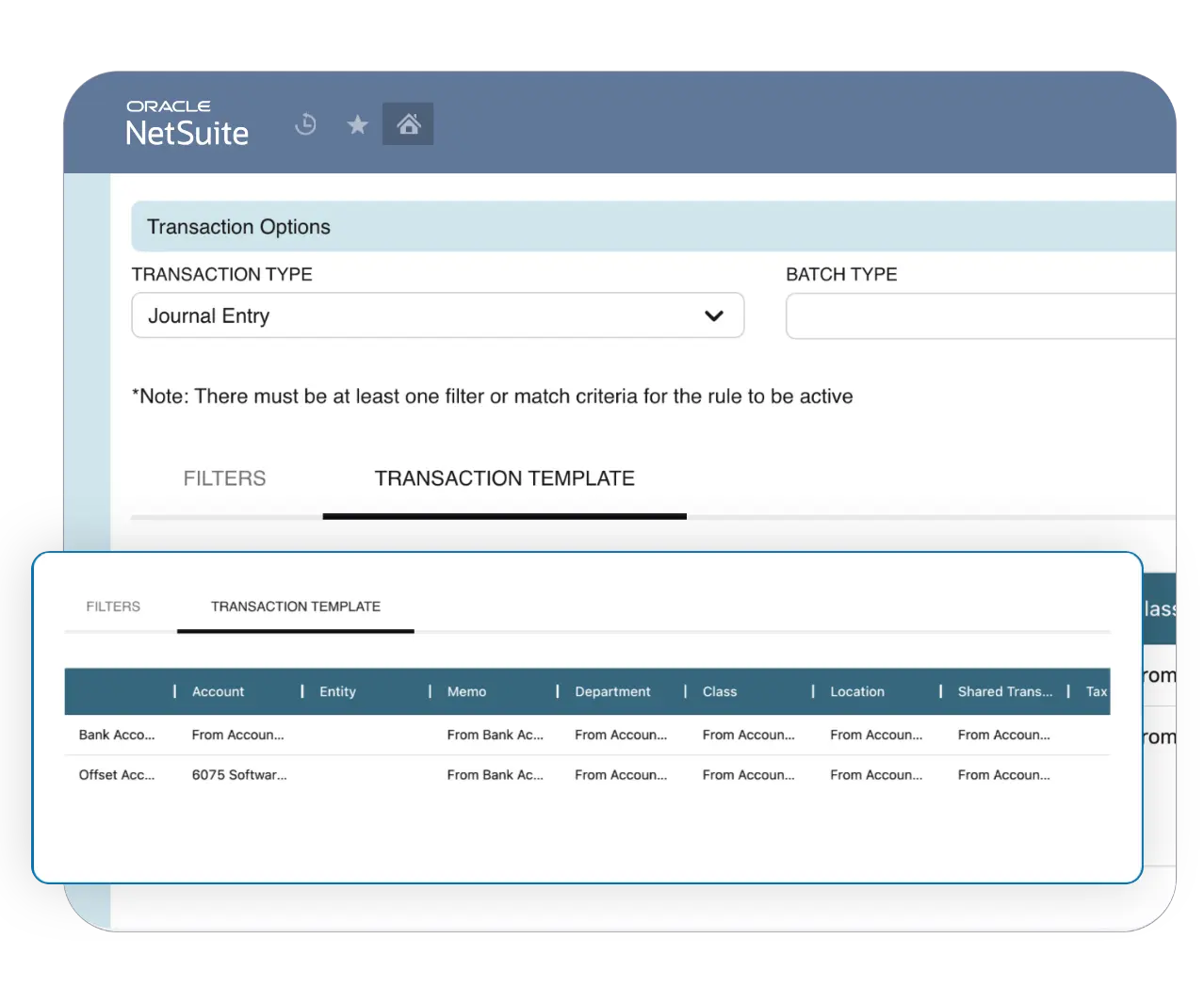Screen dimensions: 1204x1003
Task: Select the Offset Acc... row label
Action: [x=117, y=775]
